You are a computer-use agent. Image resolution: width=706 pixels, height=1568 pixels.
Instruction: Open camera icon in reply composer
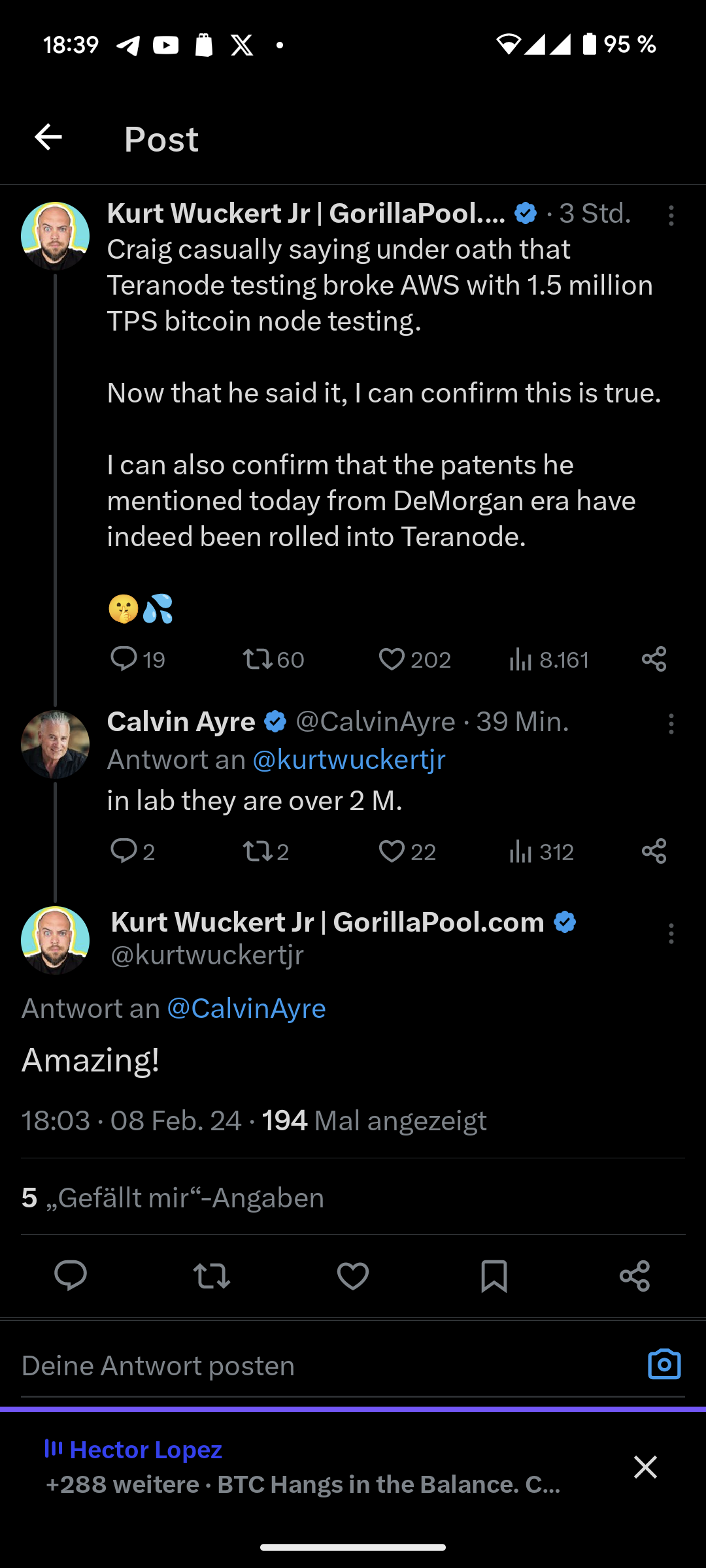[x=664, y=1365]
